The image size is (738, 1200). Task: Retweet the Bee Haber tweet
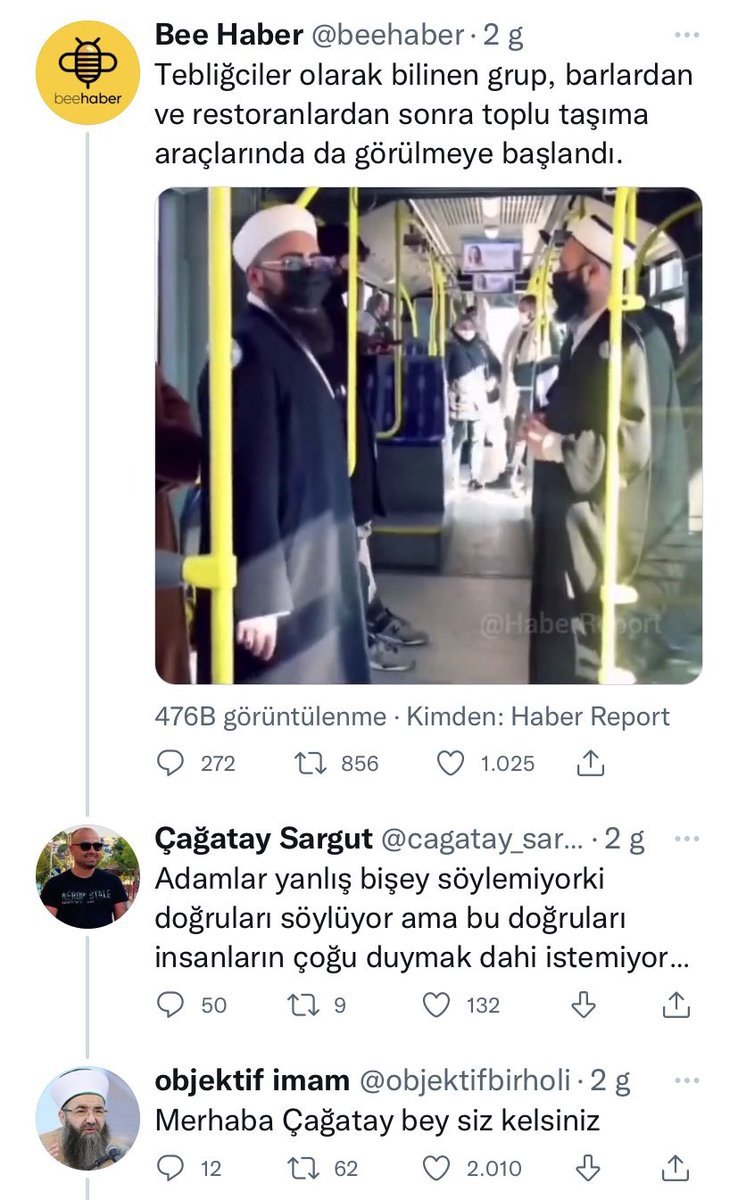click(304, 764)
